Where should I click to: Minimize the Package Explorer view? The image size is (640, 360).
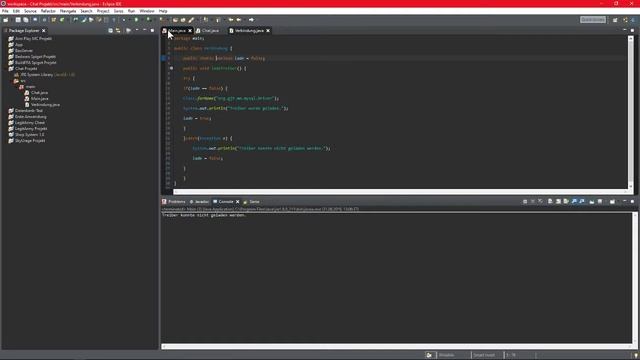pos(144,30)
